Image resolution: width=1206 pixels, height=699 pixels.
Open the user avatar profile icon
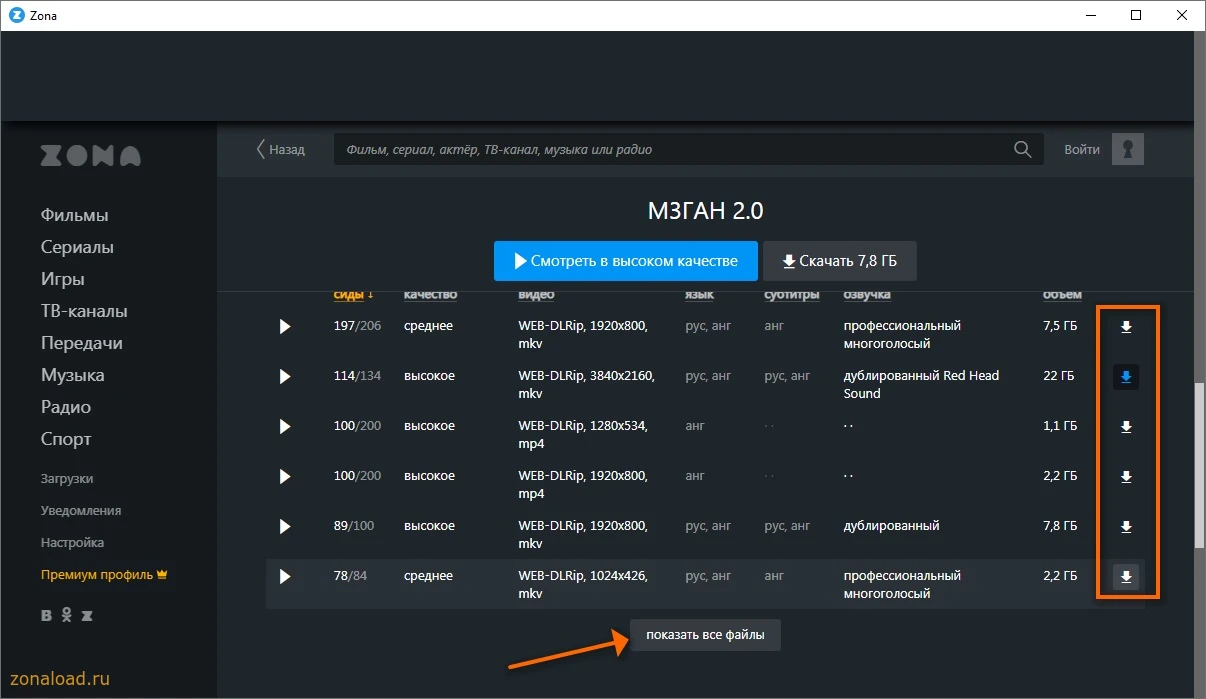coord(1128,149)
